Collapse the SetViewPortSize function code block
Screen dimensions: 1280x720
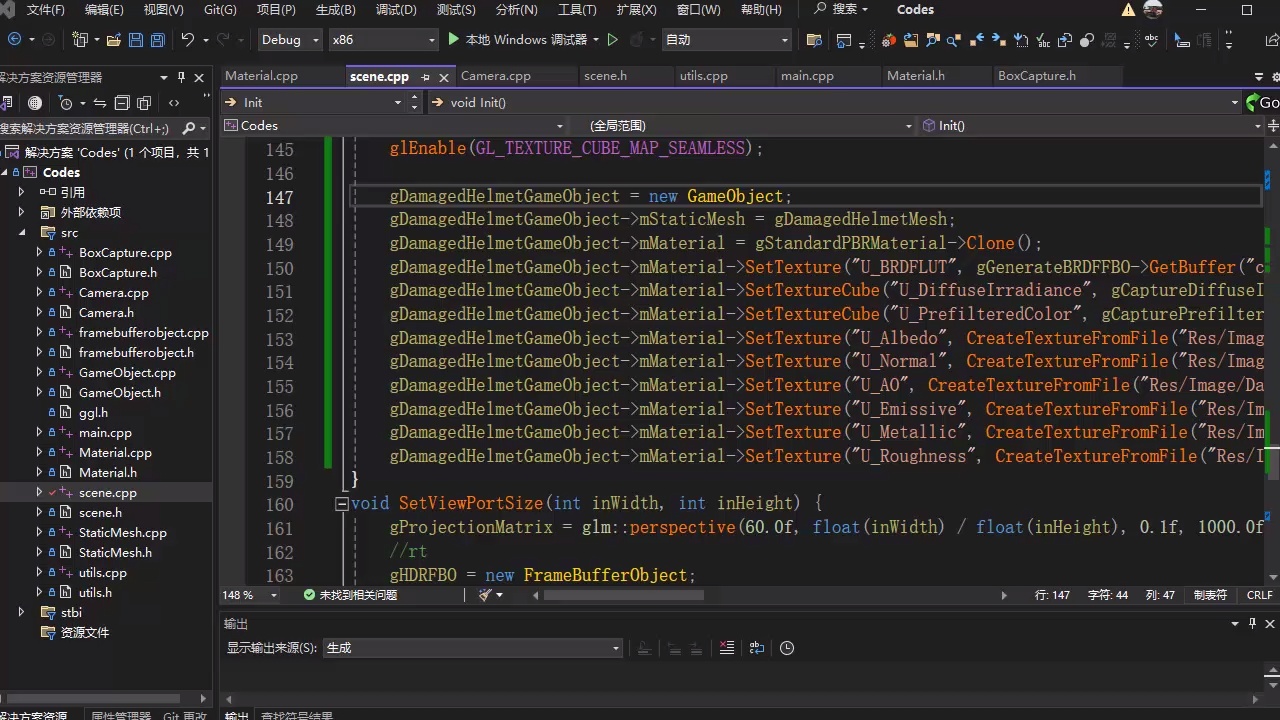tap(342, 504)
